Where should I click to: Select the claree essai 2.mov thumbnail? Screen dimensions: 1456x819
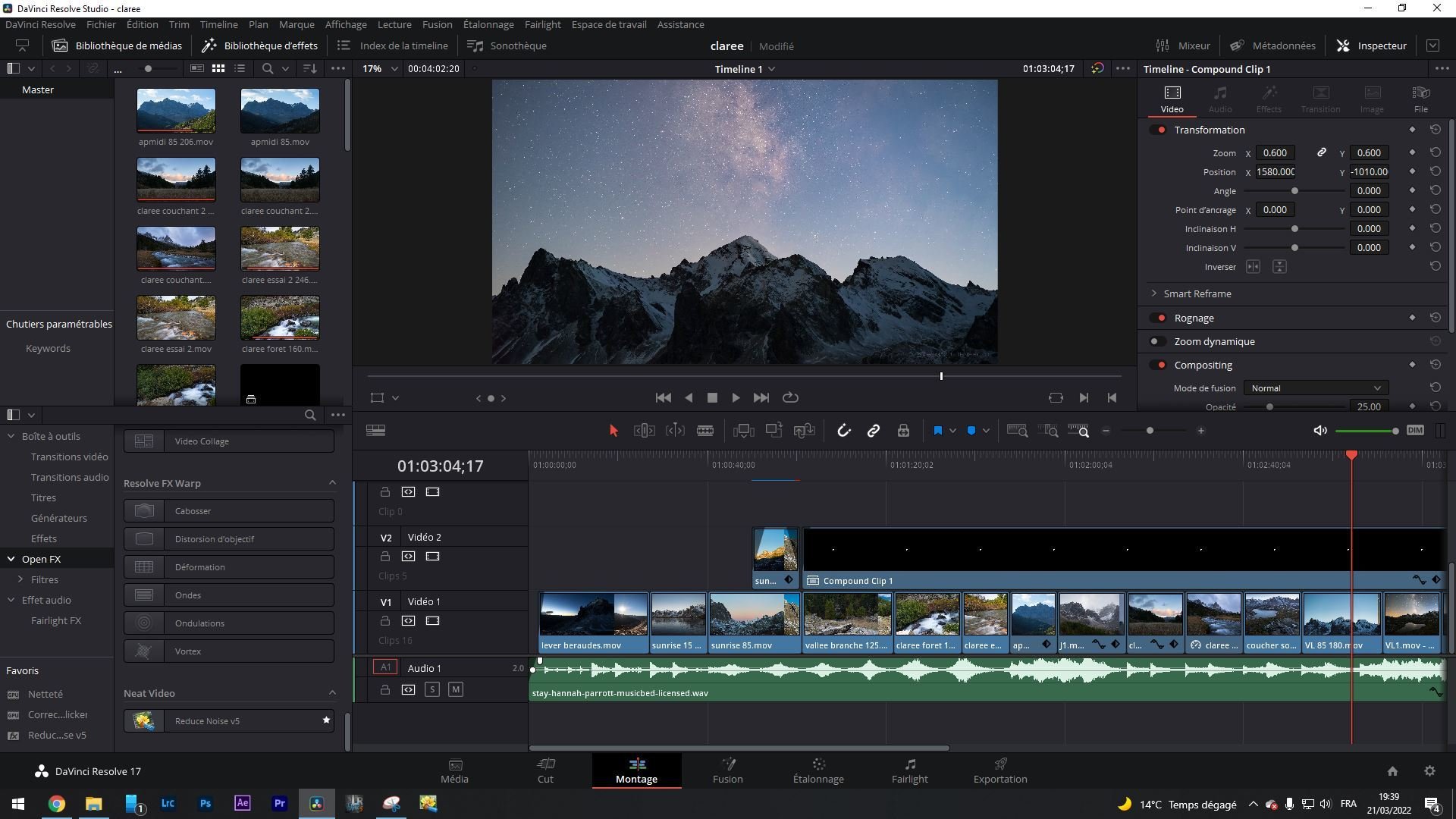tap(176, 318)
